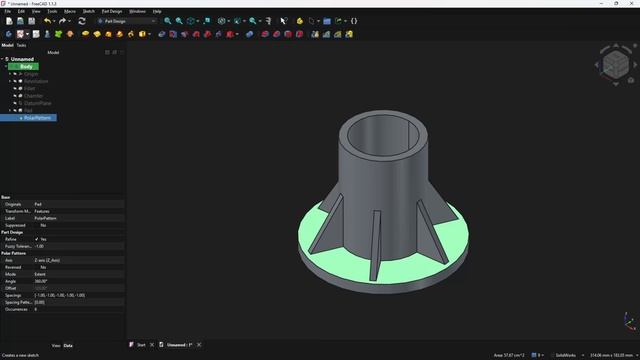Click the Revolution tool icon
This screenshot has height=360, width=640.
[97, 34]
